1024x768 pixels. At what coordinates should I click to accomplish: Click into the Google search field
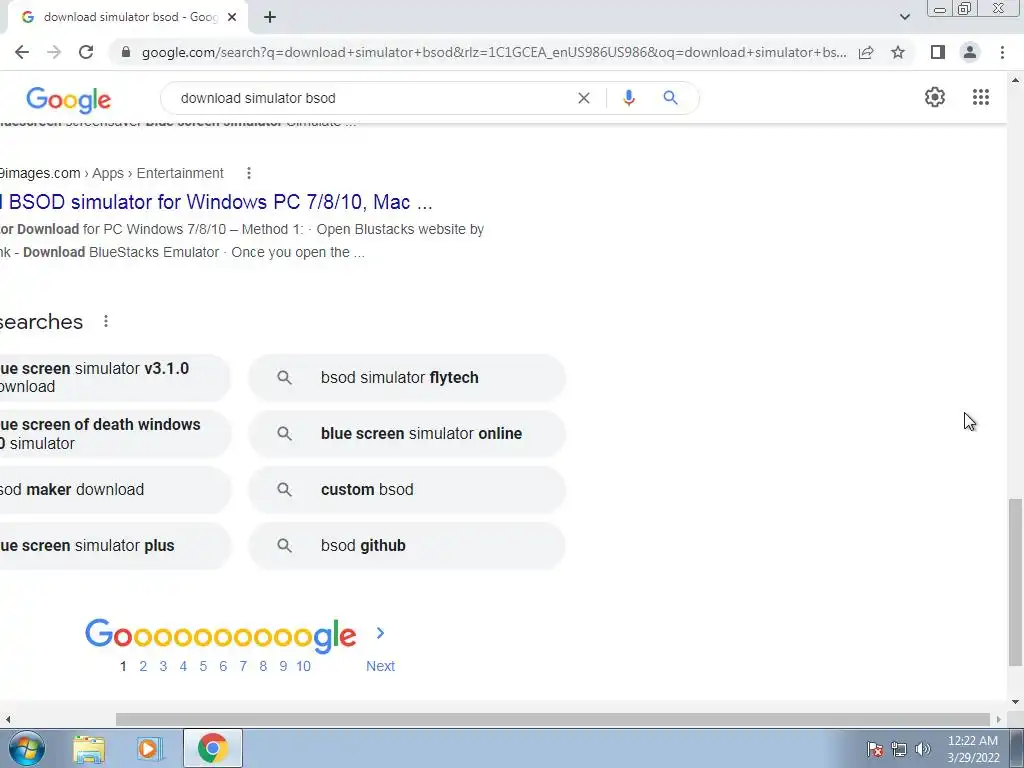[x=372, y=98]
